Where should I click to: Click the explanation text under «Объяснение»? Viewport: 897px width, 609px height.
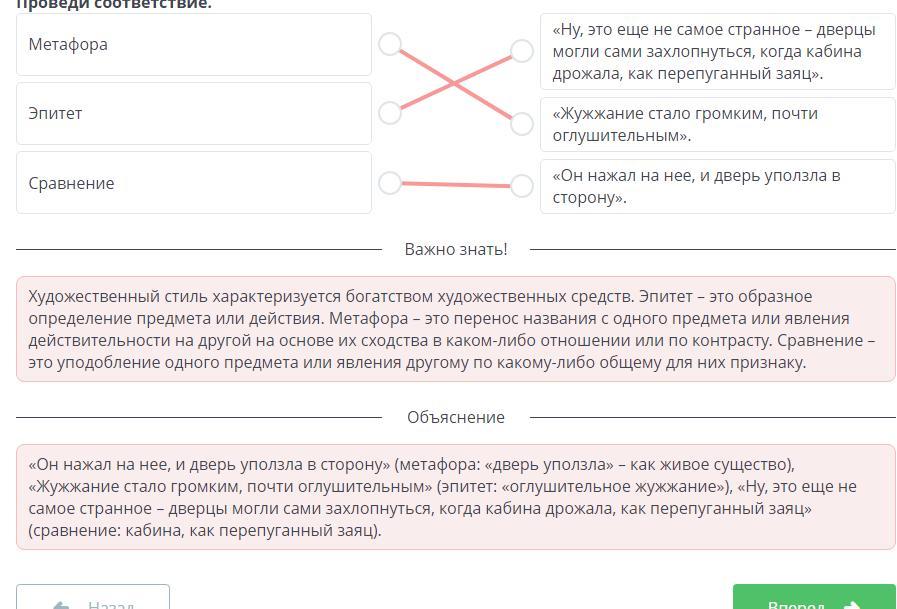click(456, 497)
